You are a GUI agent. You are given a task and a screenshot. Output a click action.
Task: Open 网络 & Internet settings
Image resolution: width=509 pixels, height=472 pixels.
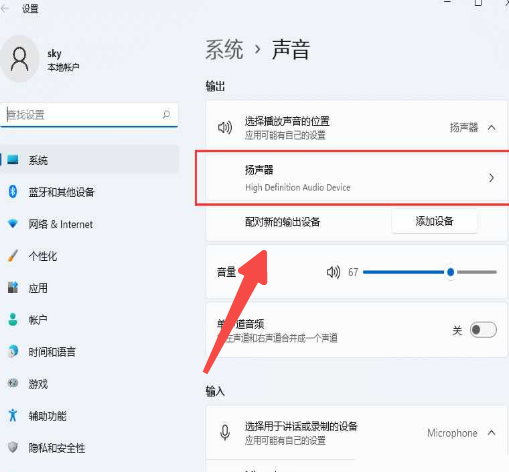click(89, 224)
